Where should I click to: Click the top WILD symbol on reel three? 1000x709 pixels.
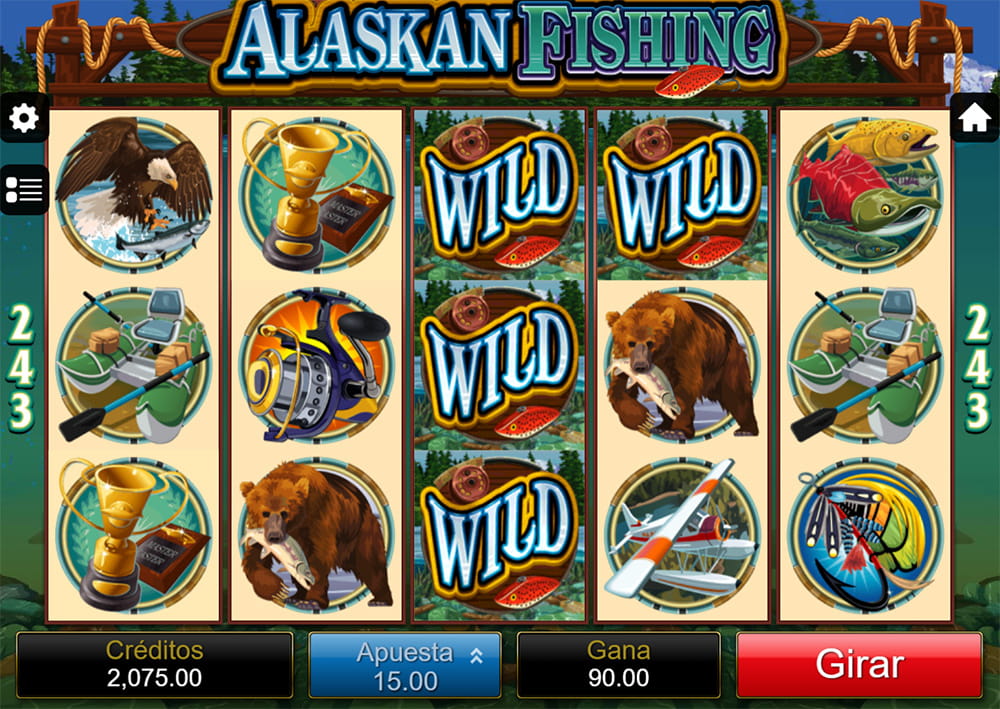coord(499,194)
